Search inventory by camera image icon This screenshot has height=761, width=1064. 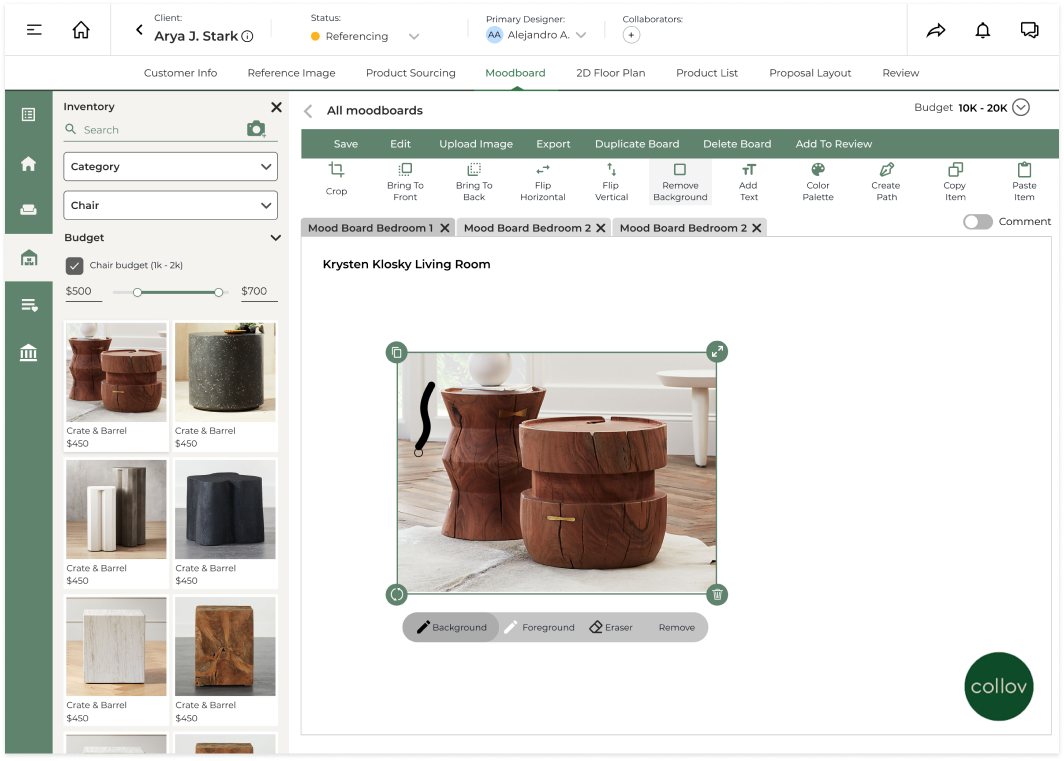(256, 128)
